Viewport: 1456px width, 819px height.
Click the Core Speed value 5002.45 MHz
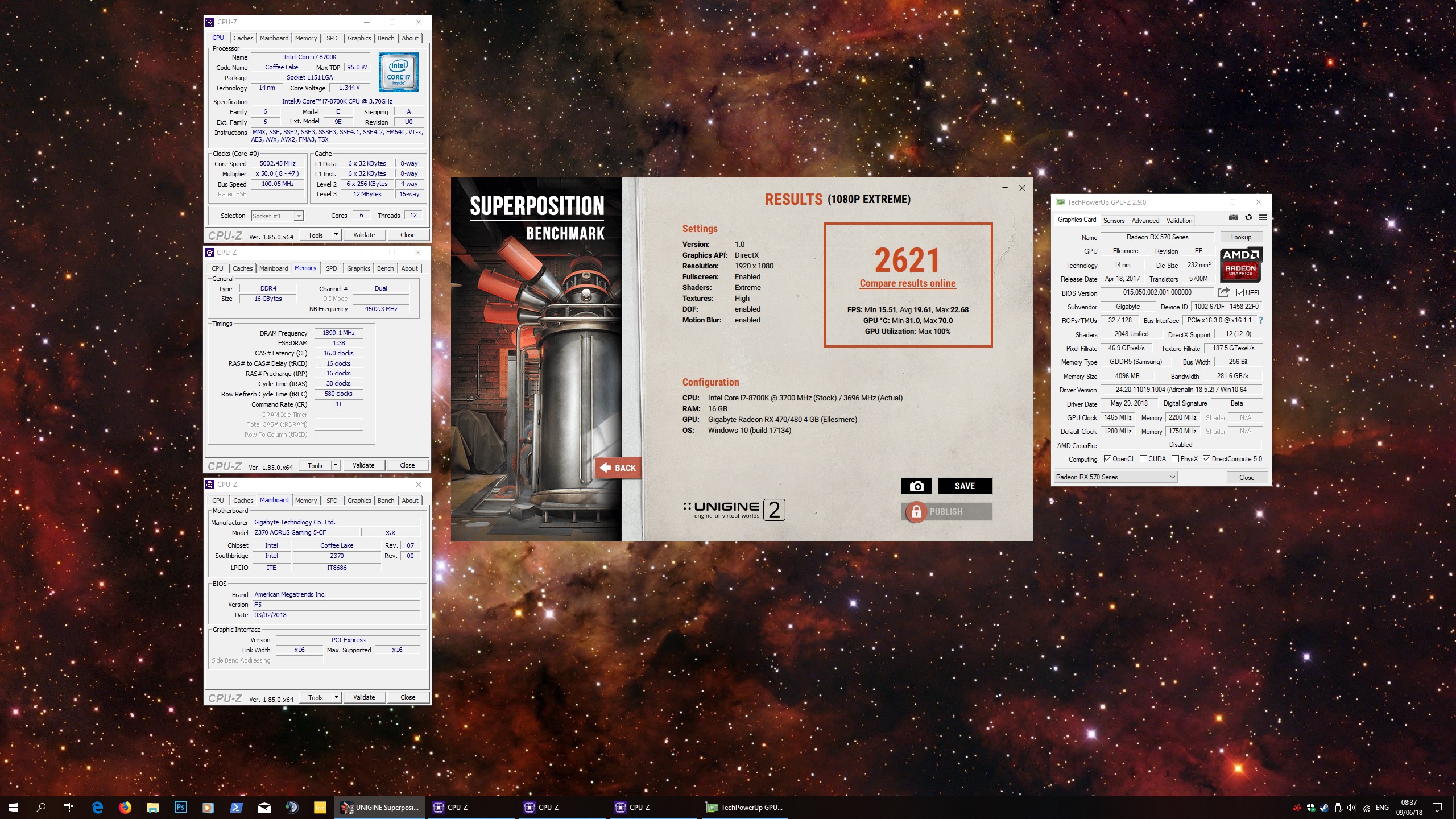[x=278, y=163]
